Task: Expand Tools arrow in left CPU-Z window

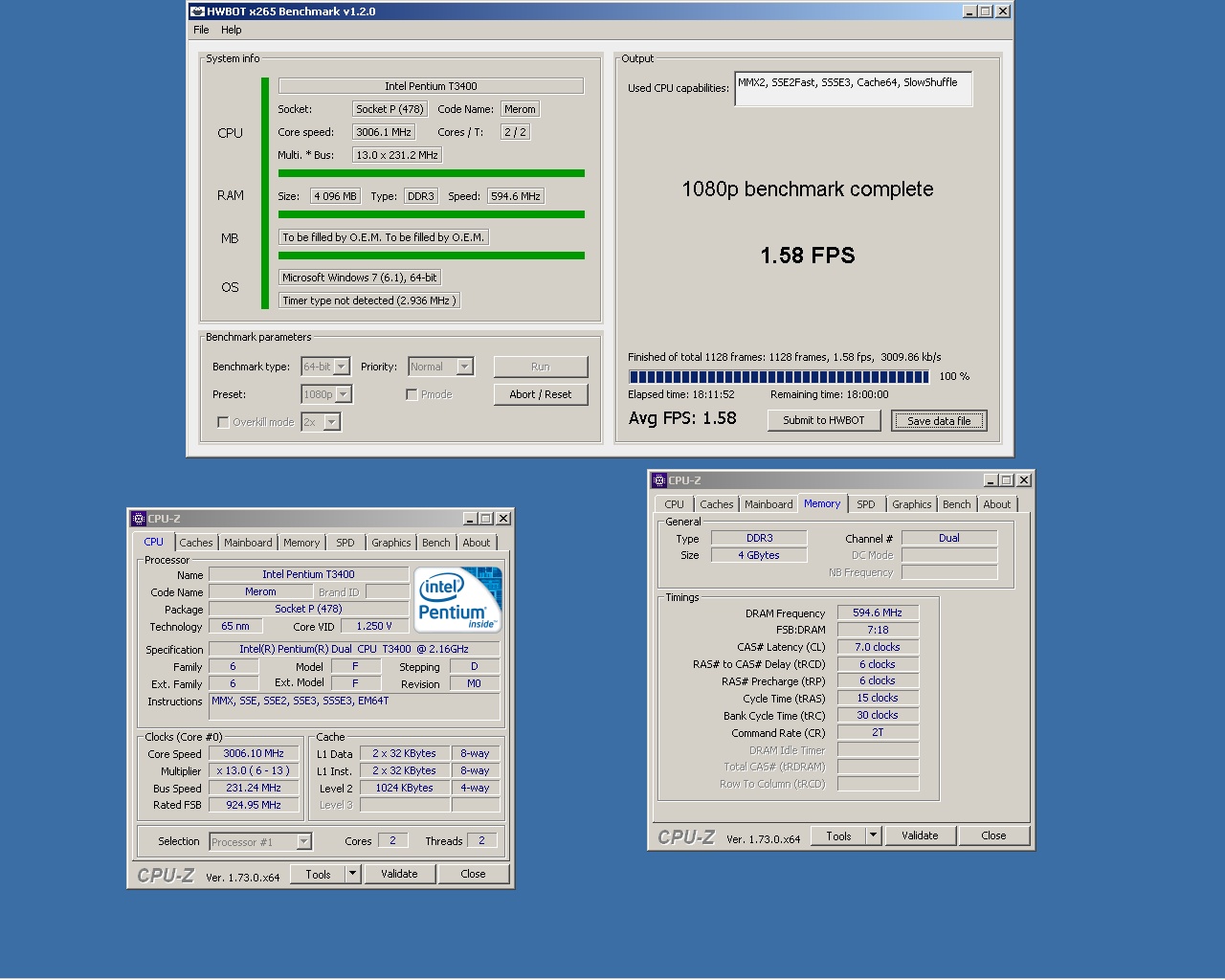Action: pos(352,874)
